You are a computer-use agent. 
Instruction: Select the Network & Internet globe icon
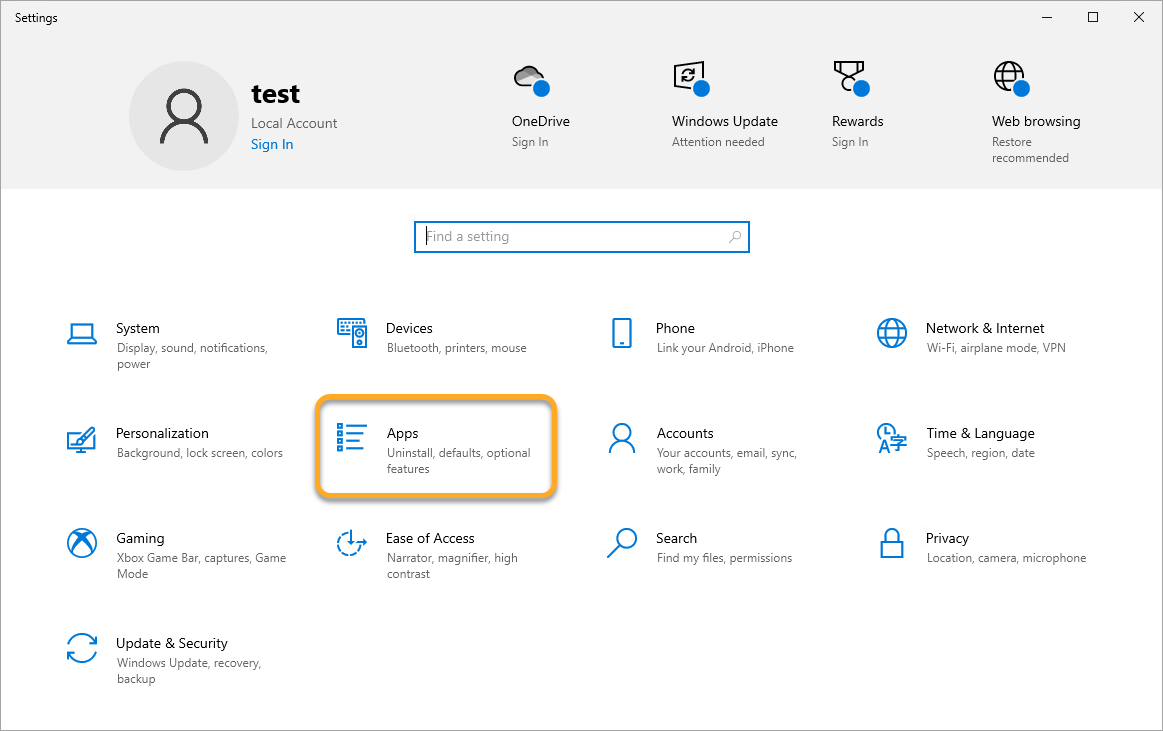point(891,333)
